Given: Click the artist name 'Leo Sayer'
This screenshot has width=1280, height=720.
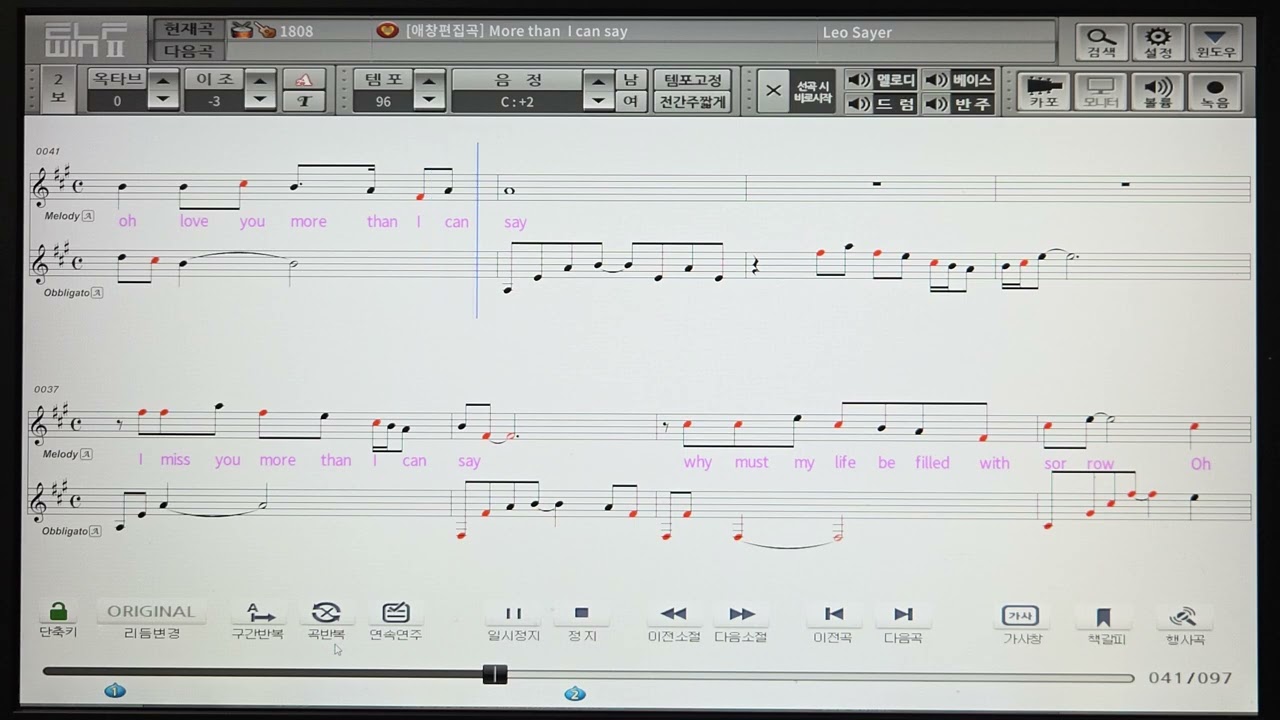Looking at the screenshot, I should point(857,32).
